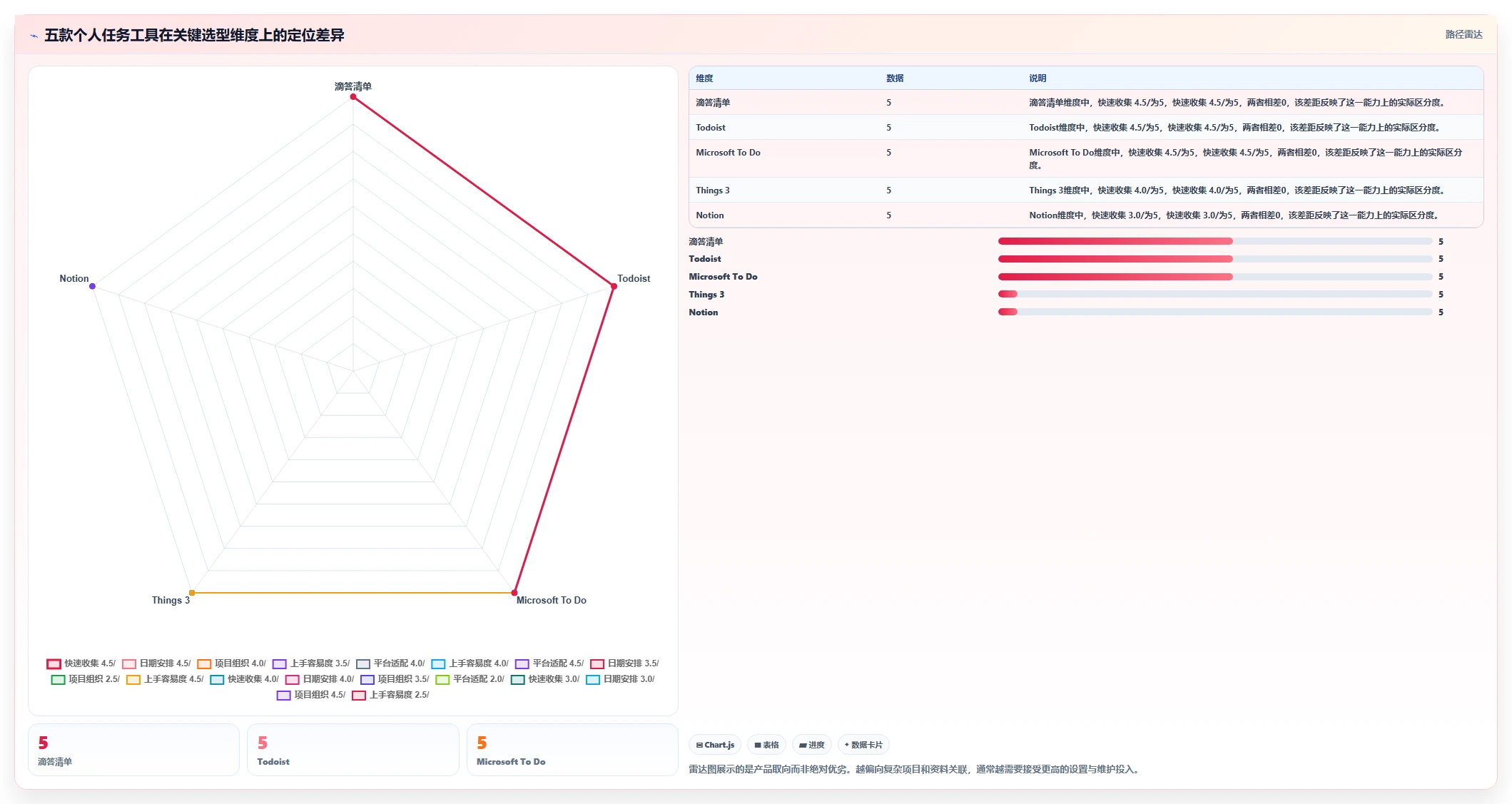Click the Microsoft To Do progress bar
1512x804 pixels.
[1214, 277]
